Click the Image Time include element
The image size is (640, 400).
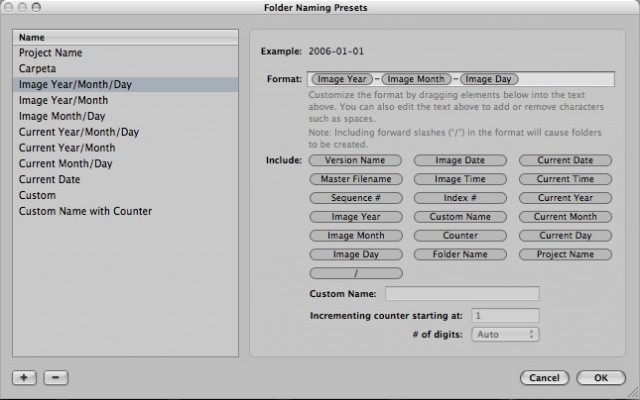[460, 179]
